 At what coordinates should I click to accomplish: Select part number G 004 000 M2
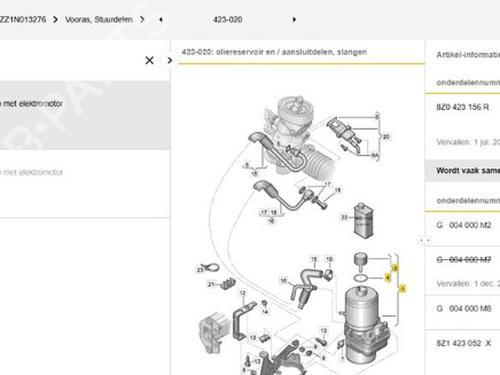click(x=464, y=225)
